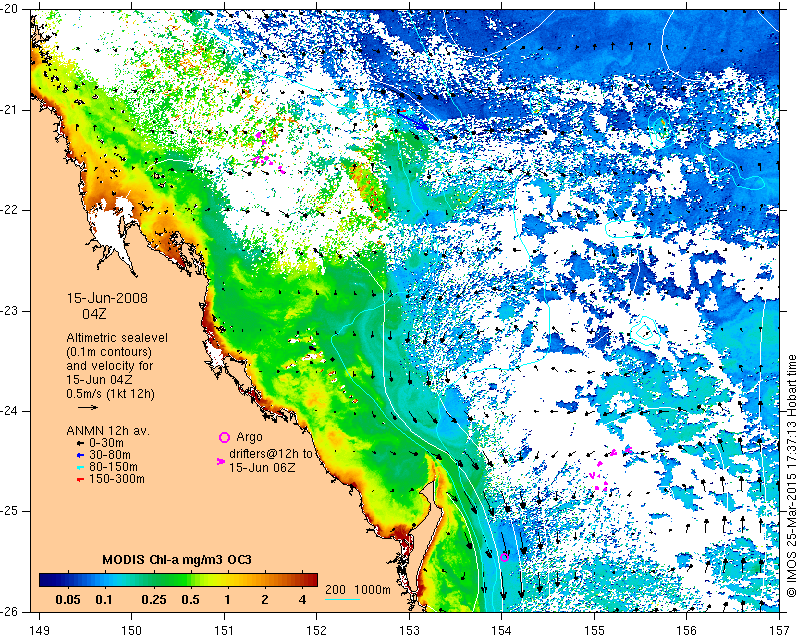This screenshot has width=800, height=640.
Task: Click the '149' longitude axis label
Action: pos(40,631)
